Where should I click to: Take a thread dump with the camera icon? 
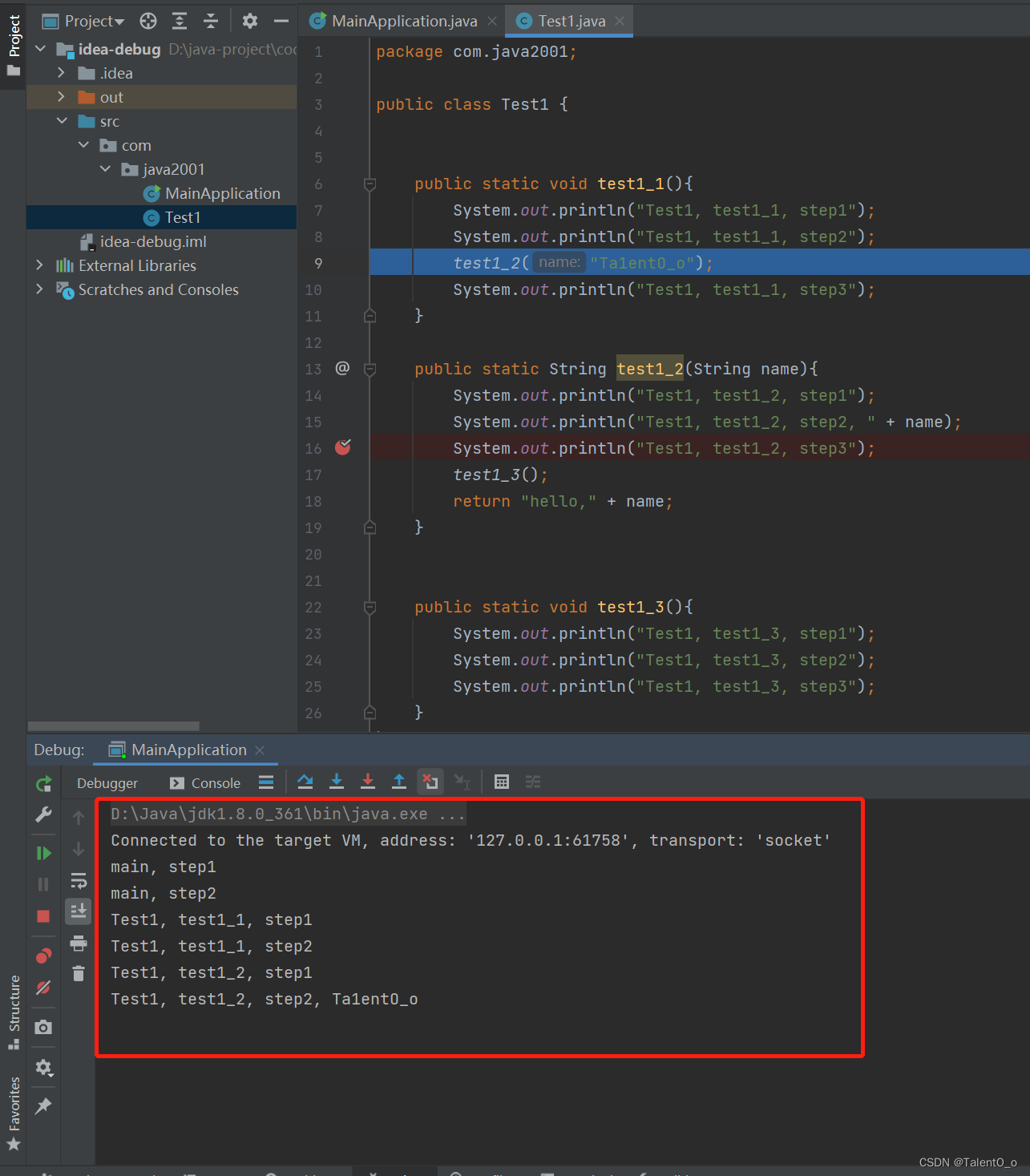point(44,1027)
